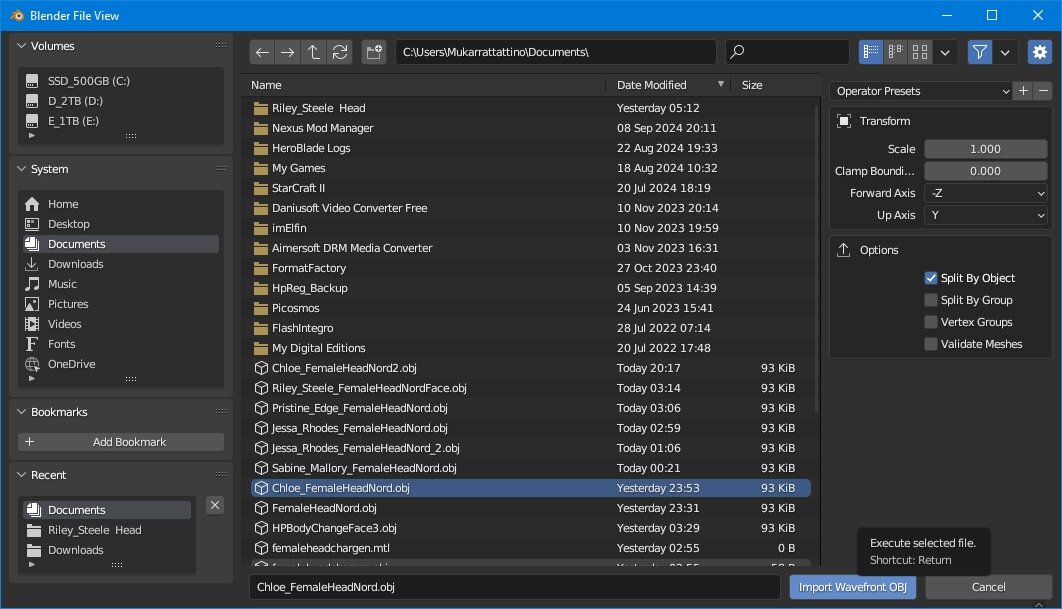Click Import Wavefront OBJ button
1062x609 pixels.
click(x=853, y=587)
